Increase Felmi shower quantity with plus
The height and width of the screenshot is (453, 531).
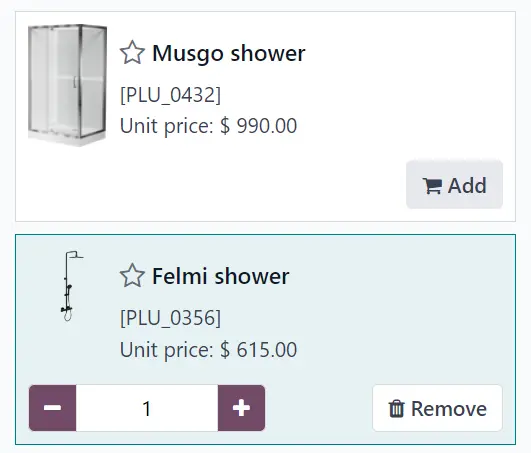click(241, 408)
